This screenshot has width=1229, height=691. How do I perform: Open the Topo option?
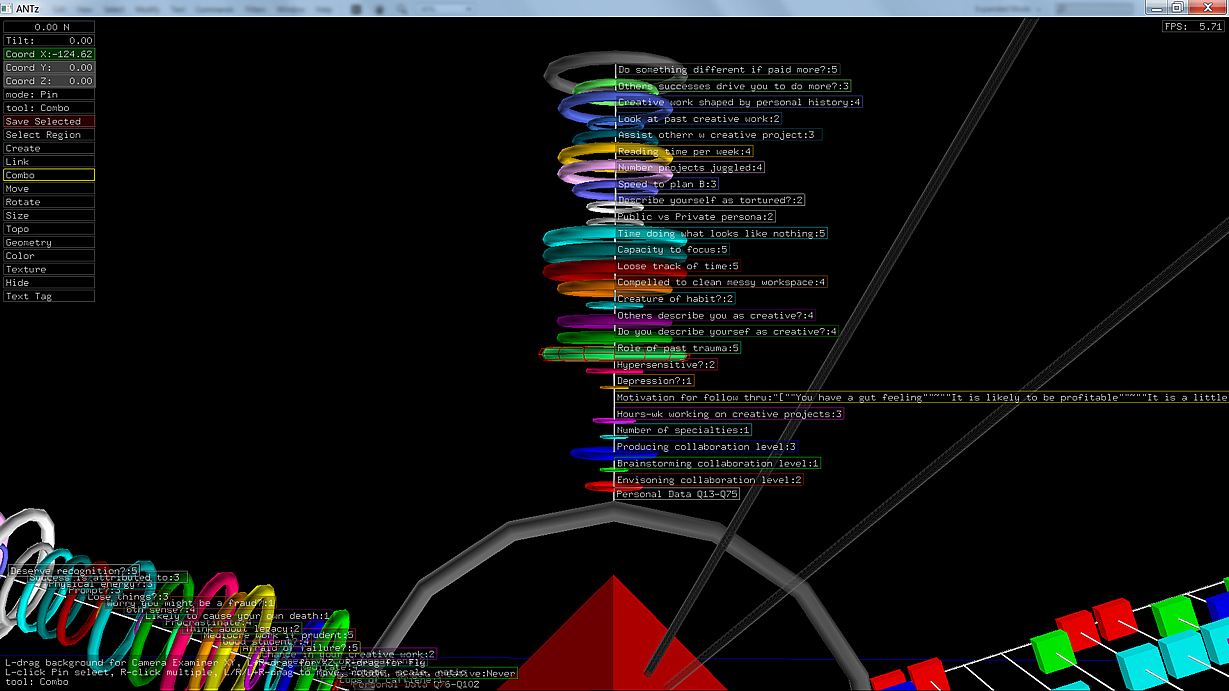coord(49,229)
